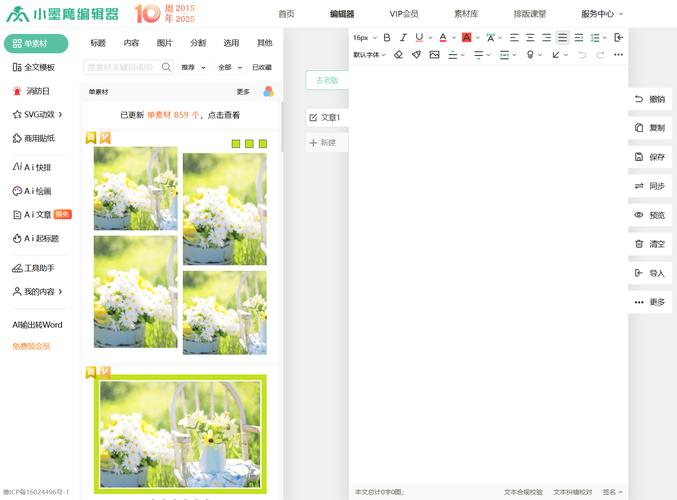Preview the article with 预览
Screen dimensions: 677x500
(x=650, y=215)
